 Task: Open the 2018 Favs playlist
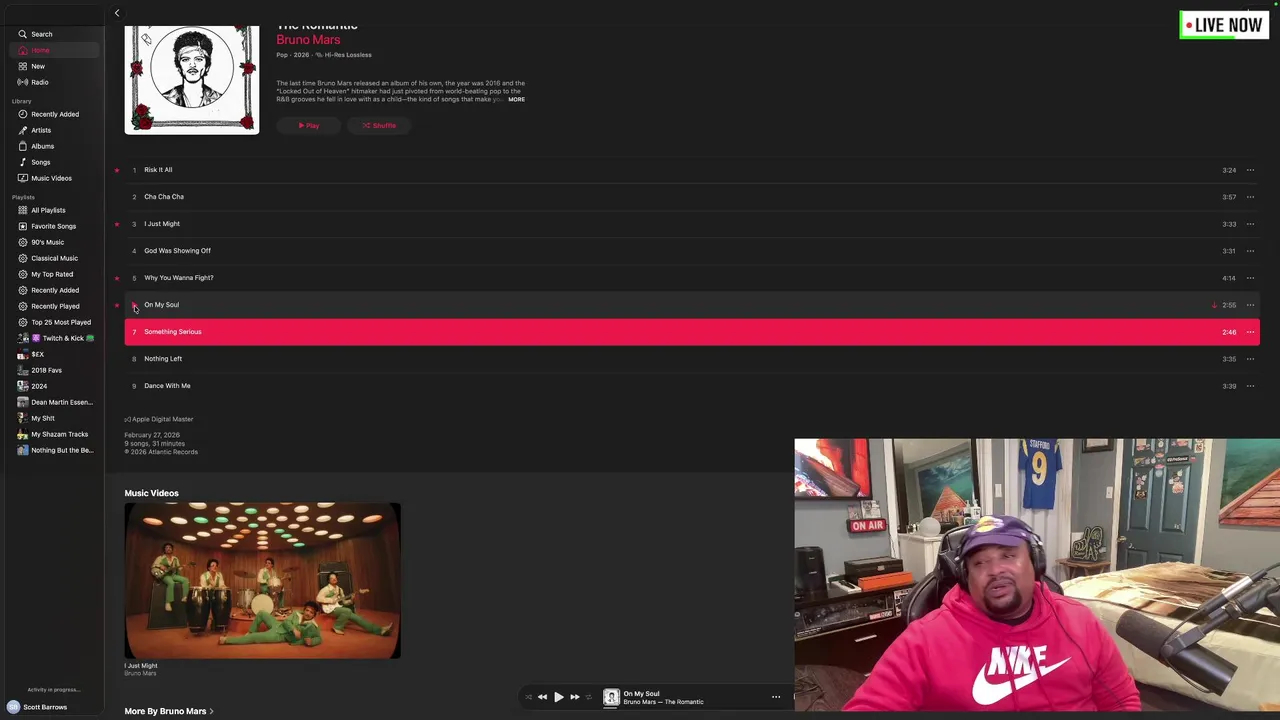click(46, 370)
